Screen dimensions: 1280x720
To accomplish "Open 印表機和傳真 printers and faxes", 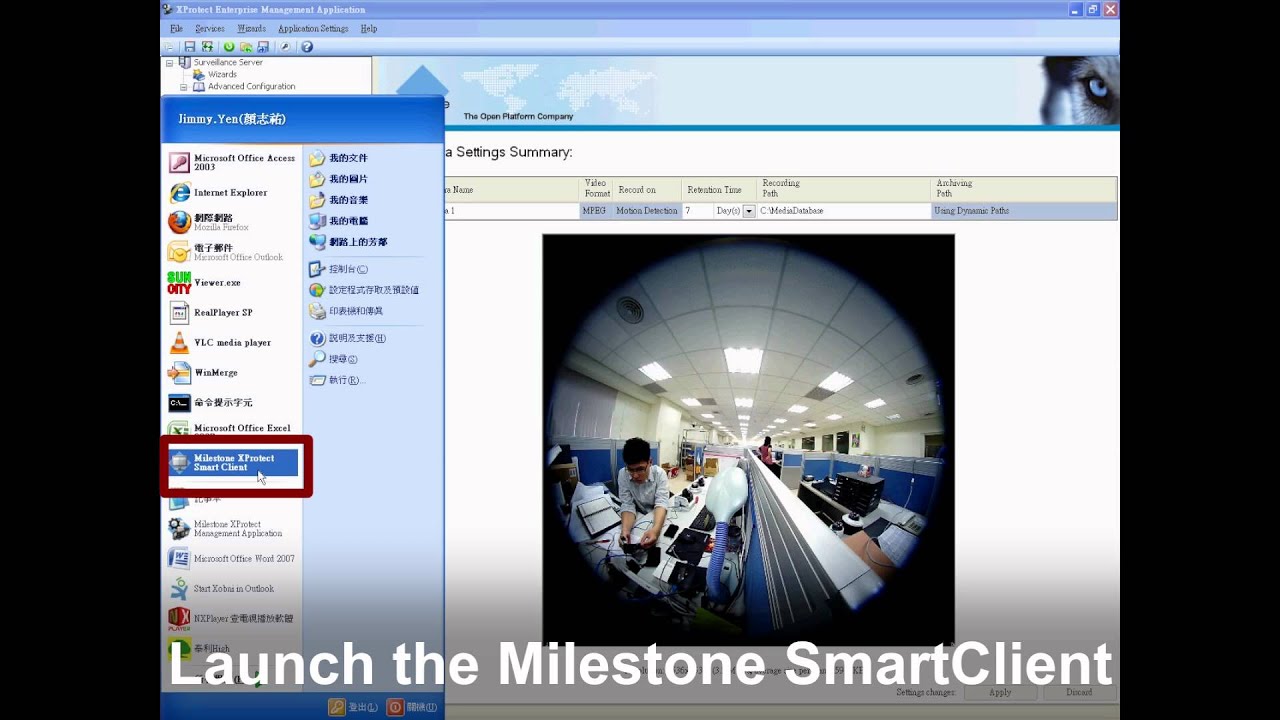I will 346,311.
